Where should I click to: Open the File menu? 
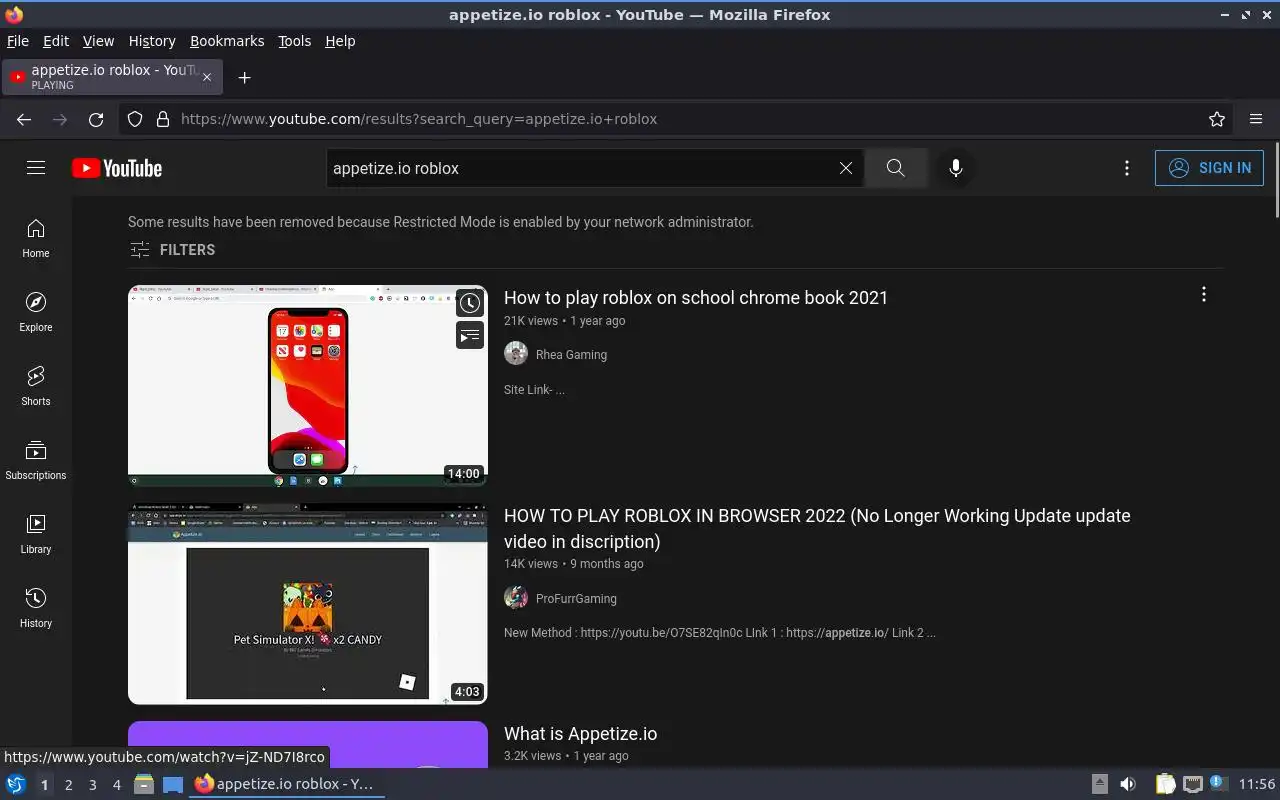pyautogui.click(x=17, y=41)
